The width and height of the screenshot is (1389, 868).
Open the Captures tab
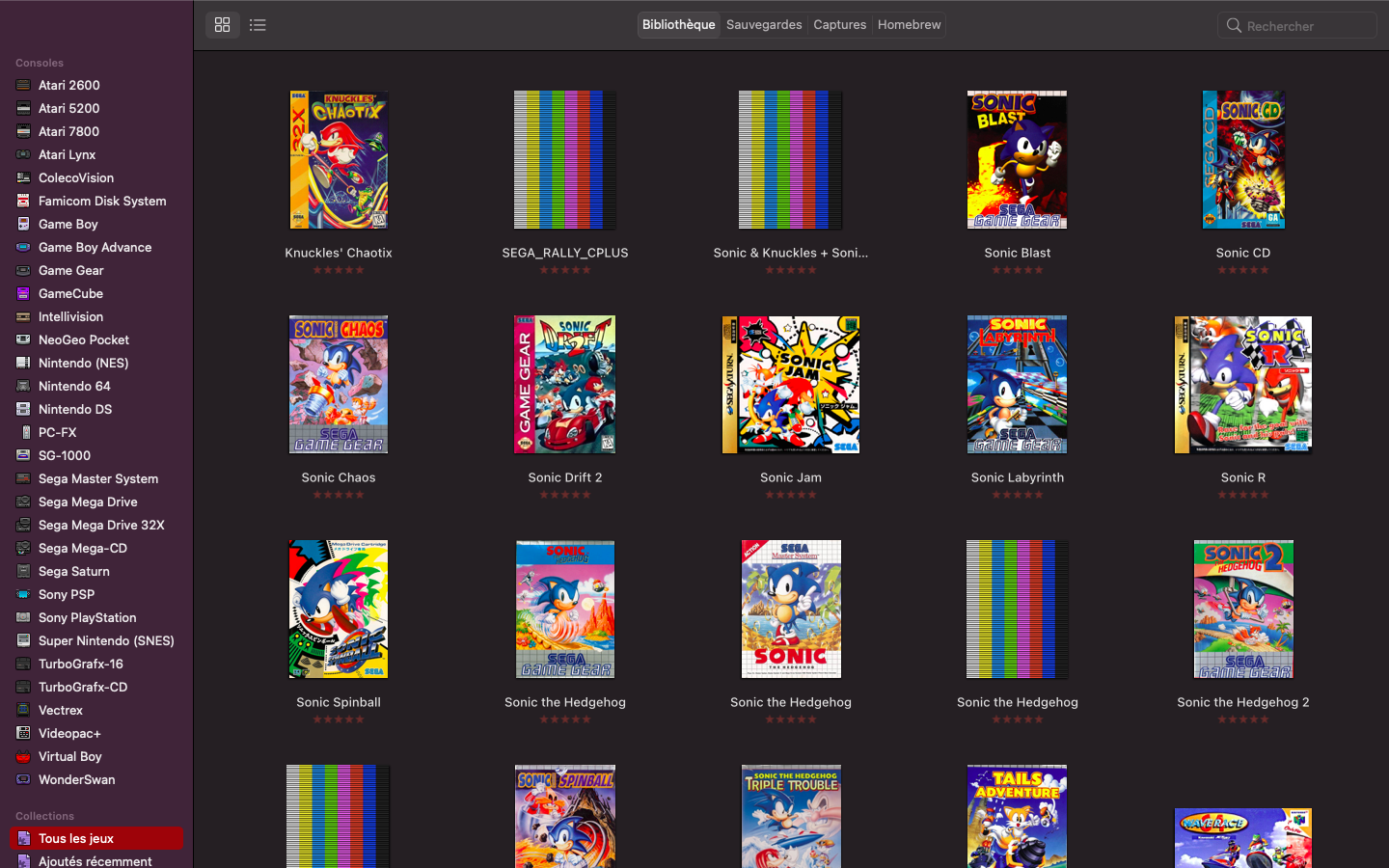point(839,25)
